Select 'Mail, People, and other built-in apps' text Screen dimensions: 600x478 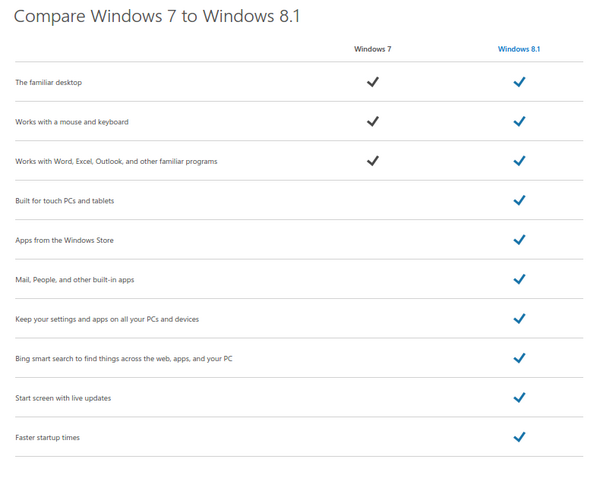click(x=75, y=279)
